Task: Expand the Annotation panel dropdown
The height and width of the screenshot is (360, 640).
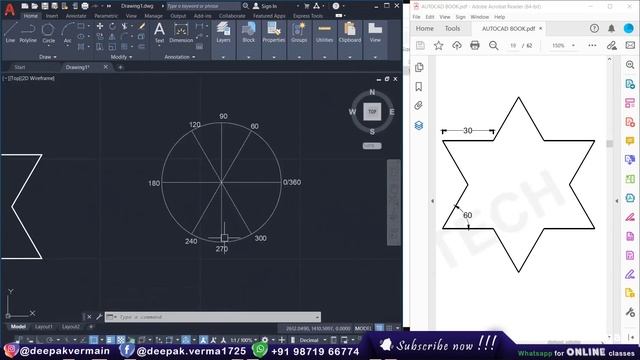Action: click(x=180, y=57)
